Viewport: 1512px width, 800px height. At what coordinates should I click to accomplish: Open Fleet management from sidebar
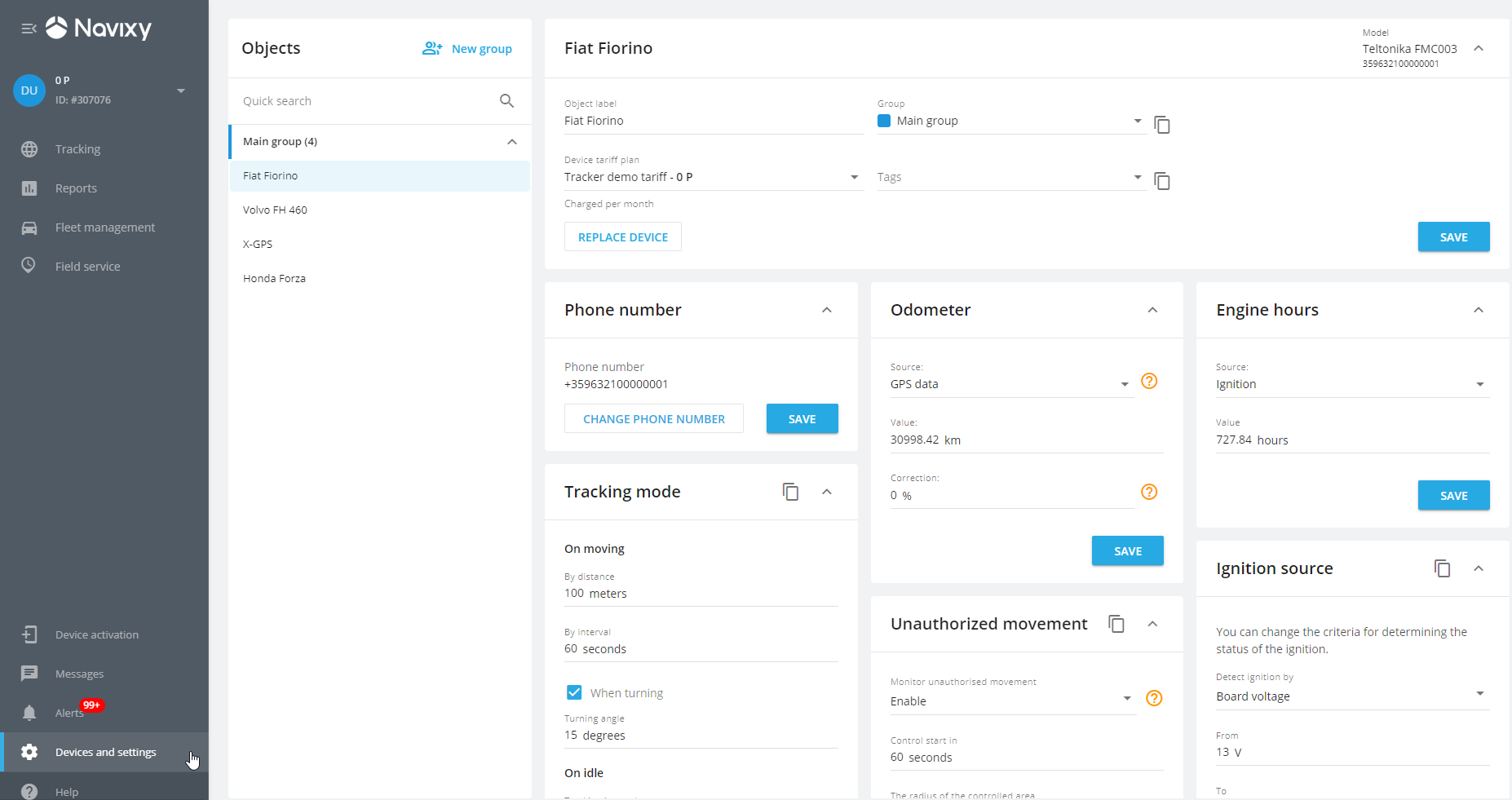[104, 228]
